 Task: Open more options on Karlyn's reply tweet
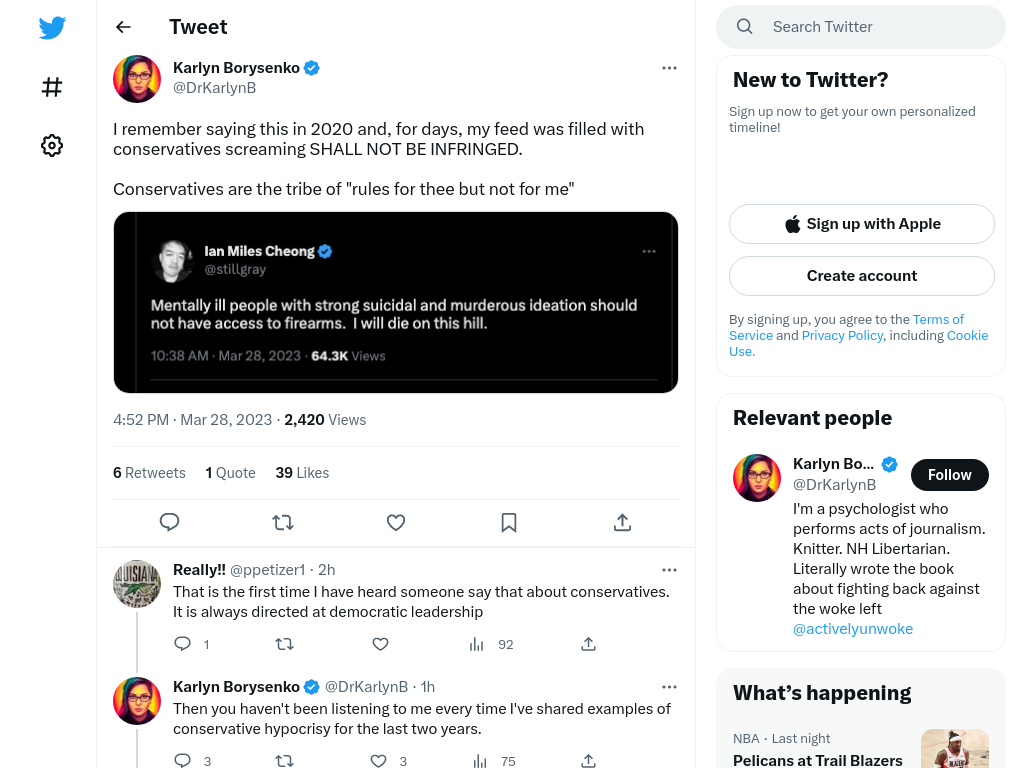click(669, 687)
